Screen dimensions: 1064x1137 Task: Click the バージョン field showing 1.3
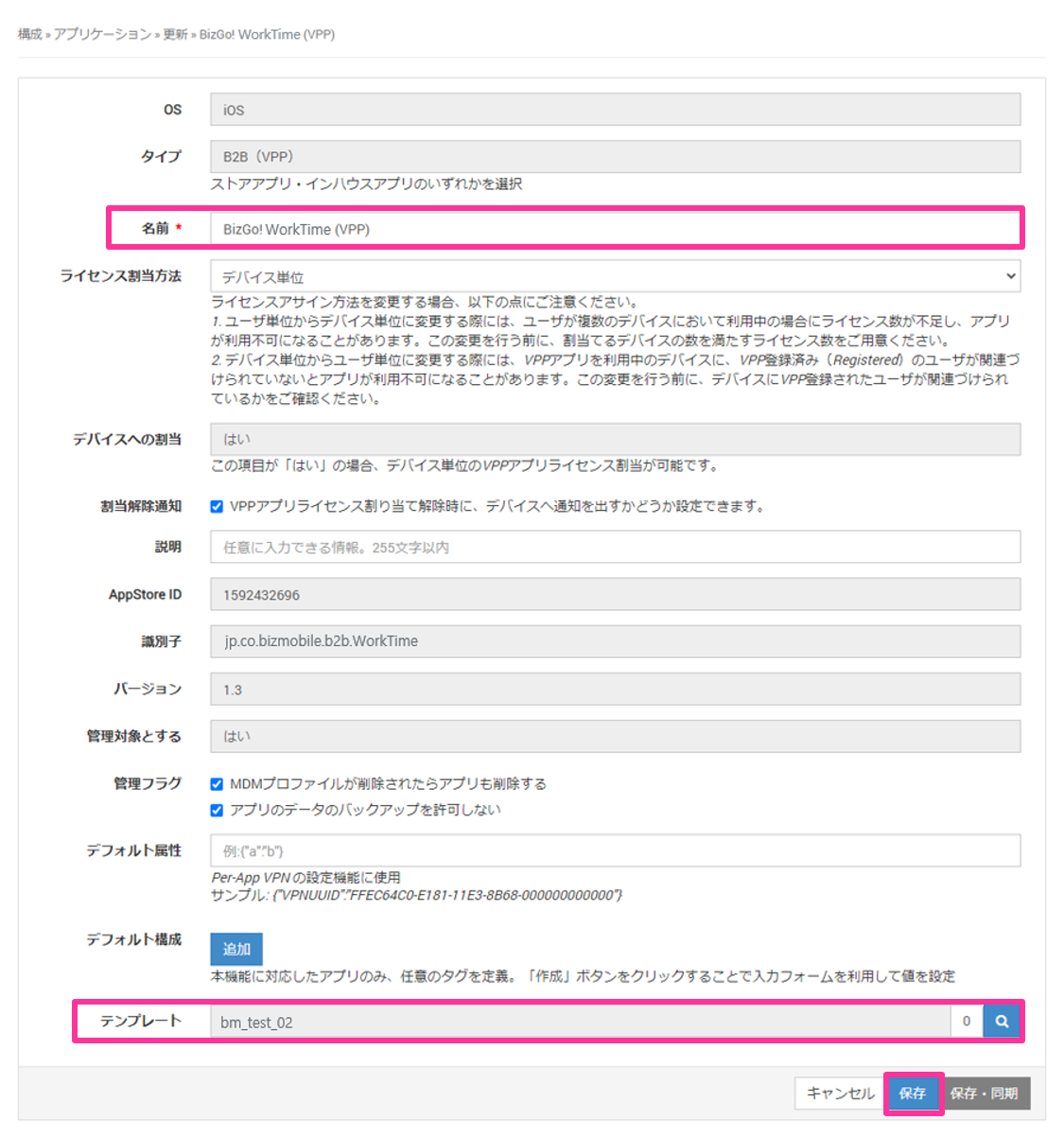615,689
